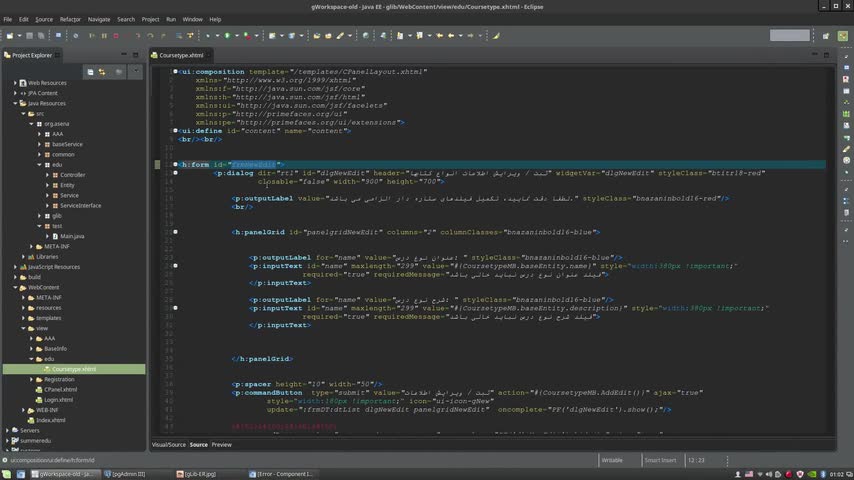Switch to the Visual/Source tab
Screen dimensions: 854x480
click(169, 445)
